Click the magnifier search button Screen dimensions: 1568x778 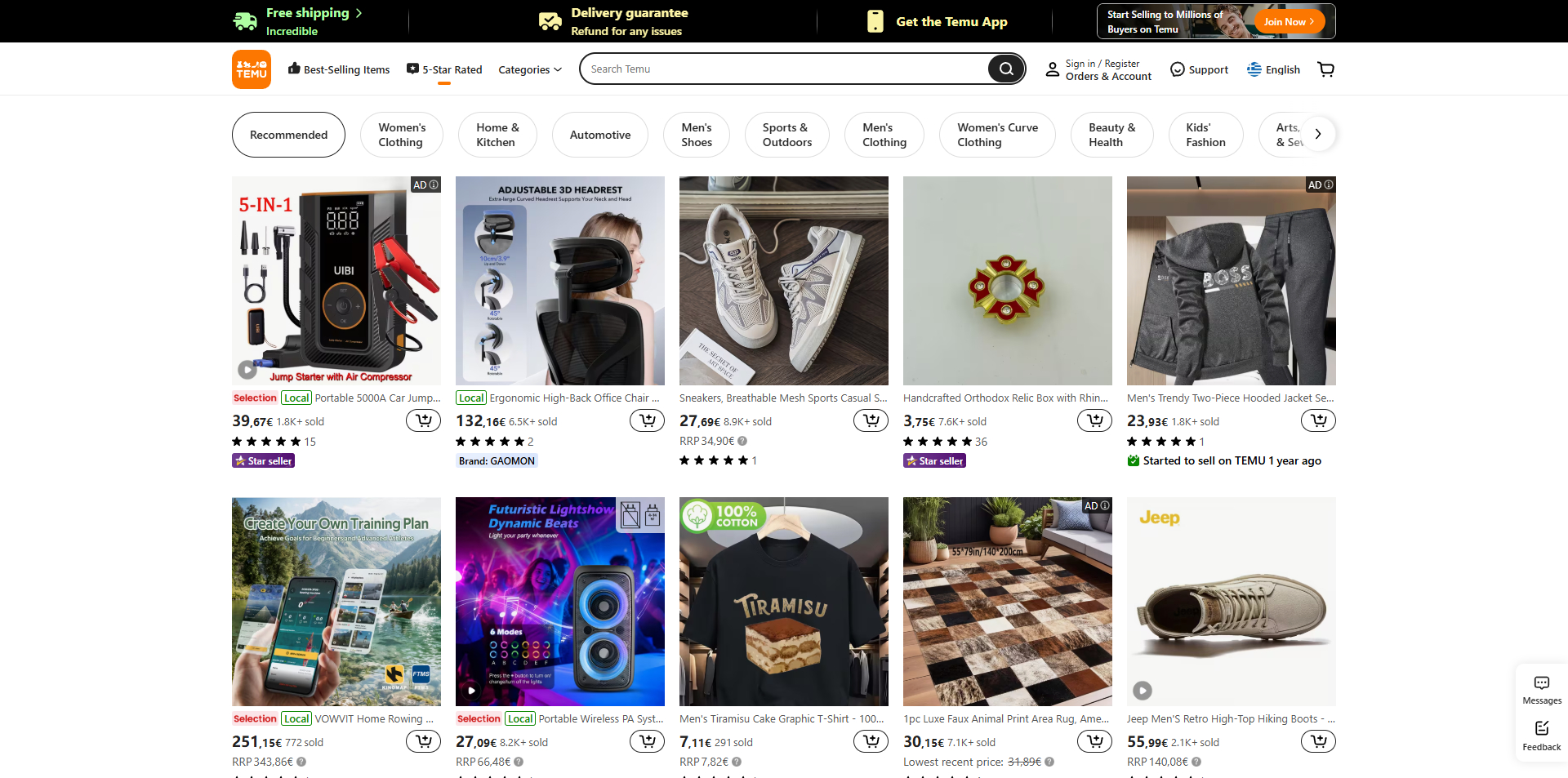pos(1006,69)
